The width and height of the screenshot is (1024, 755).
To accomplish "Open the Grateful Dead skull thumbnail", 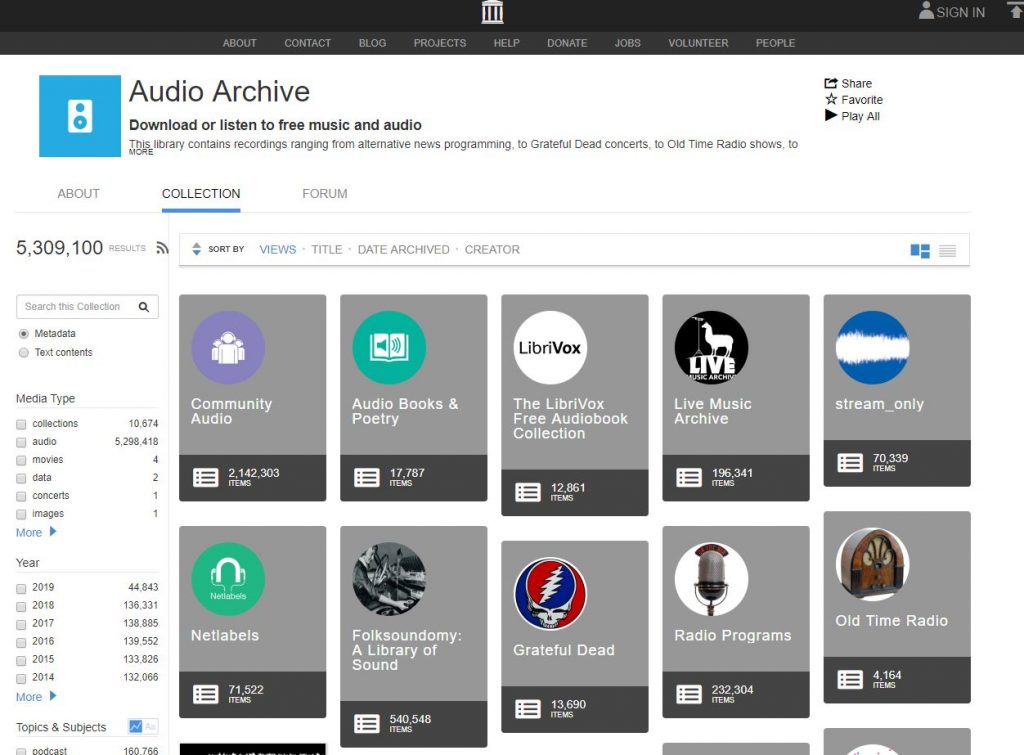I will pos(549,594).
